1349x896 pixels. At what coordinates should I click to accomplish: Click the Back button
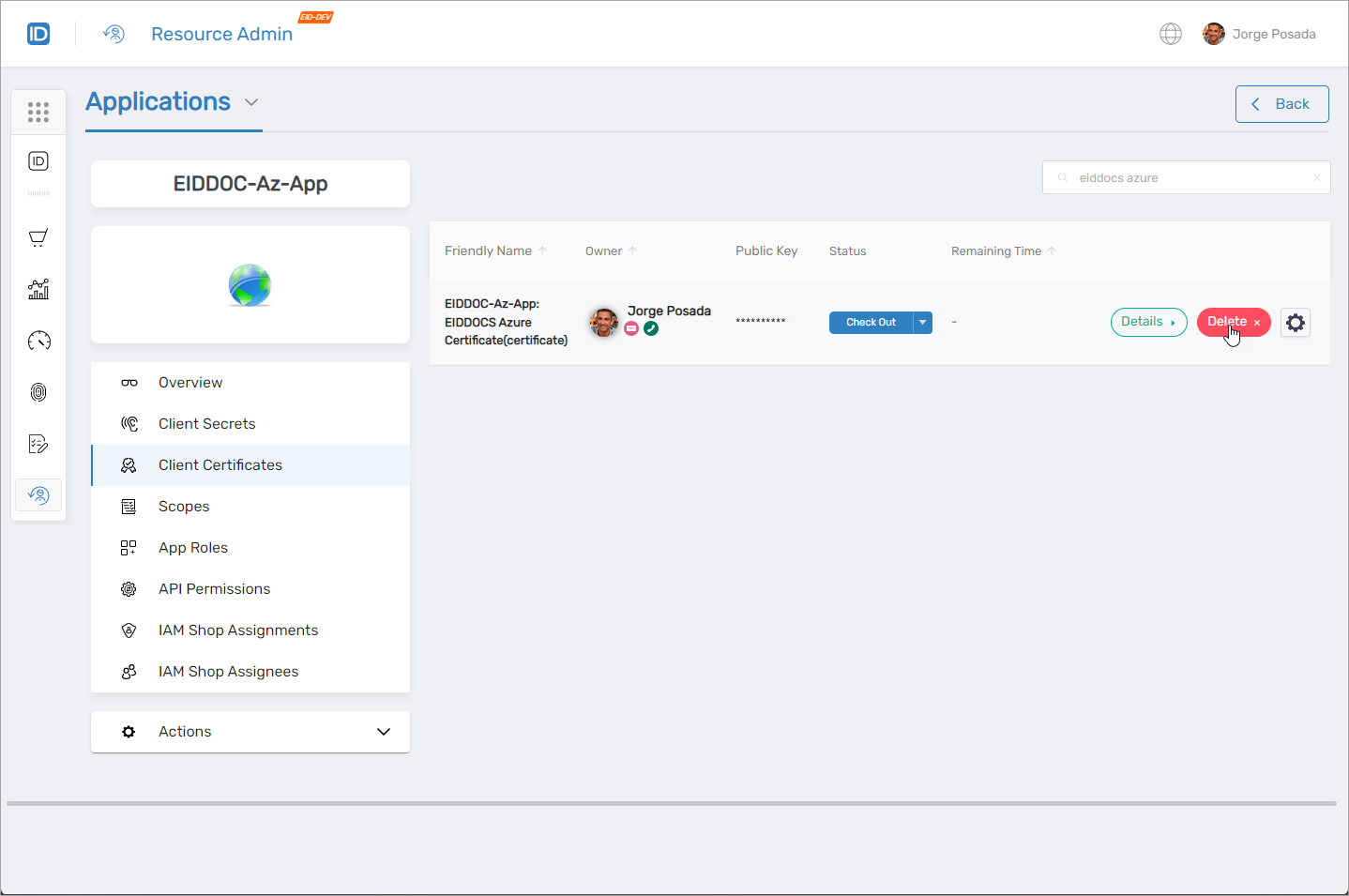1281,104
